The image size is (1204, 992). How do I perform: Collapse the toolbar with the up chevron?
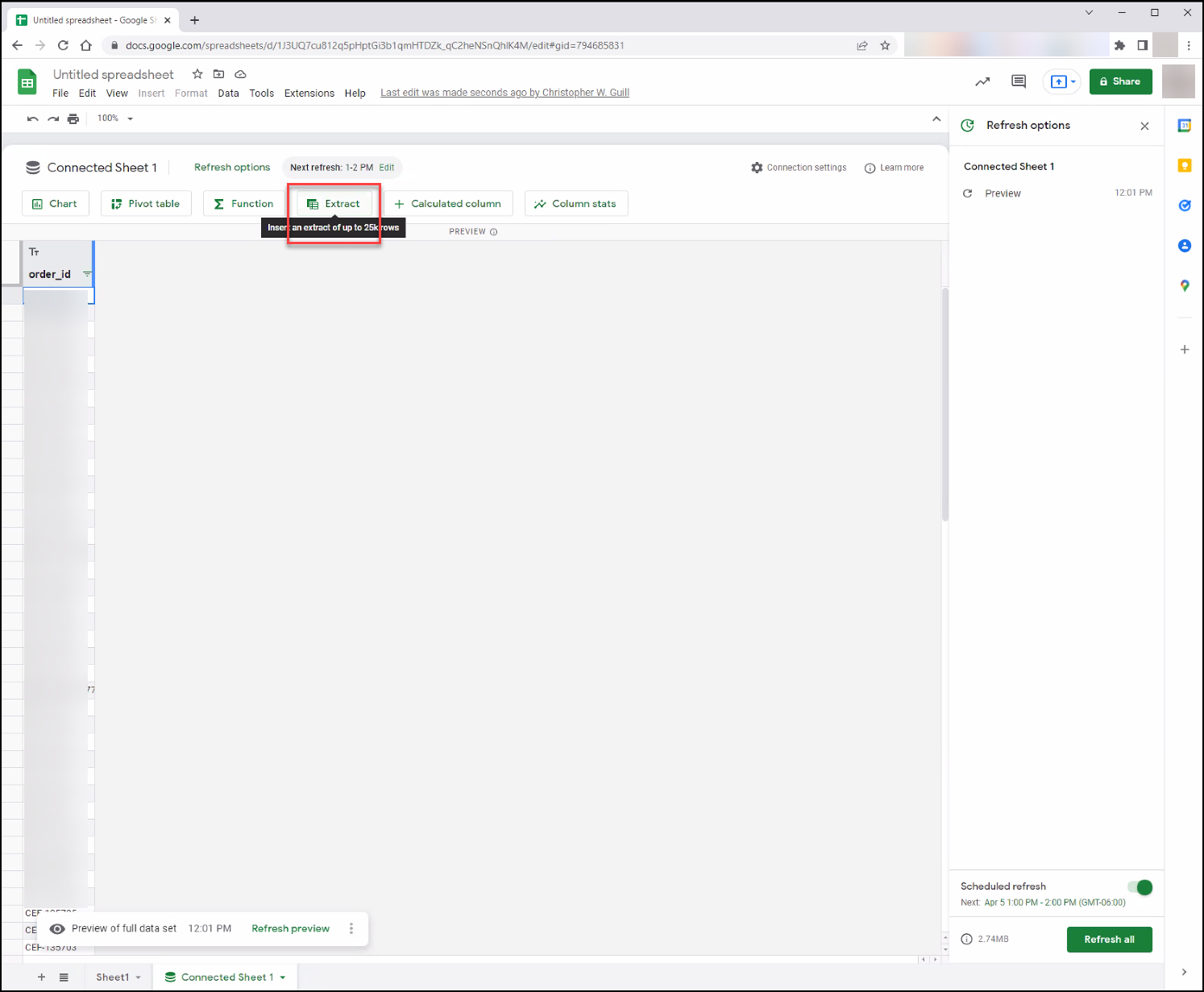pyautogui.click(x=936, y=118)
